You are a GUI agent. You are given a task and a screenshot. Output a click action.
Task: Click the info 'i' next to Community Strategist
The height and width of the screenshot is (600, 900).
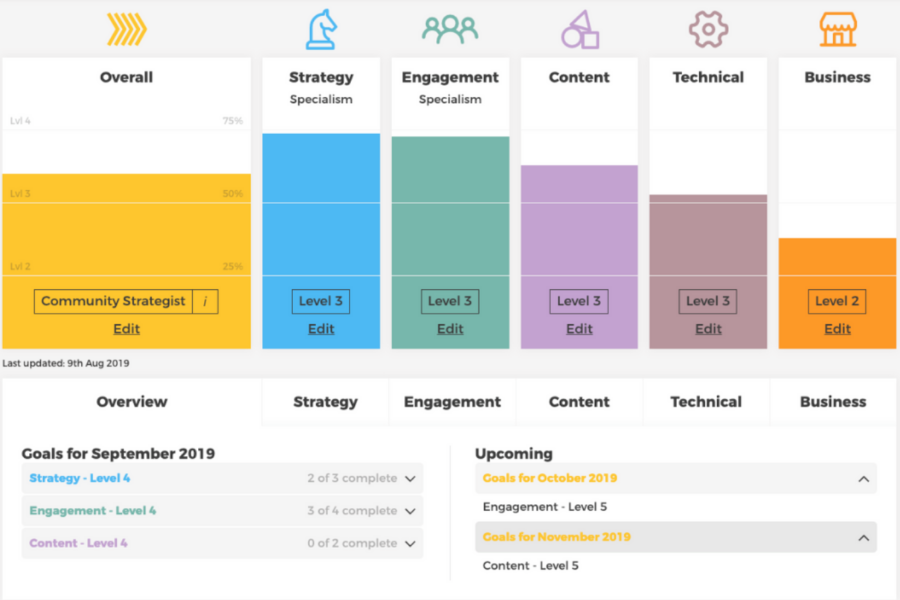tap(205, 301)
